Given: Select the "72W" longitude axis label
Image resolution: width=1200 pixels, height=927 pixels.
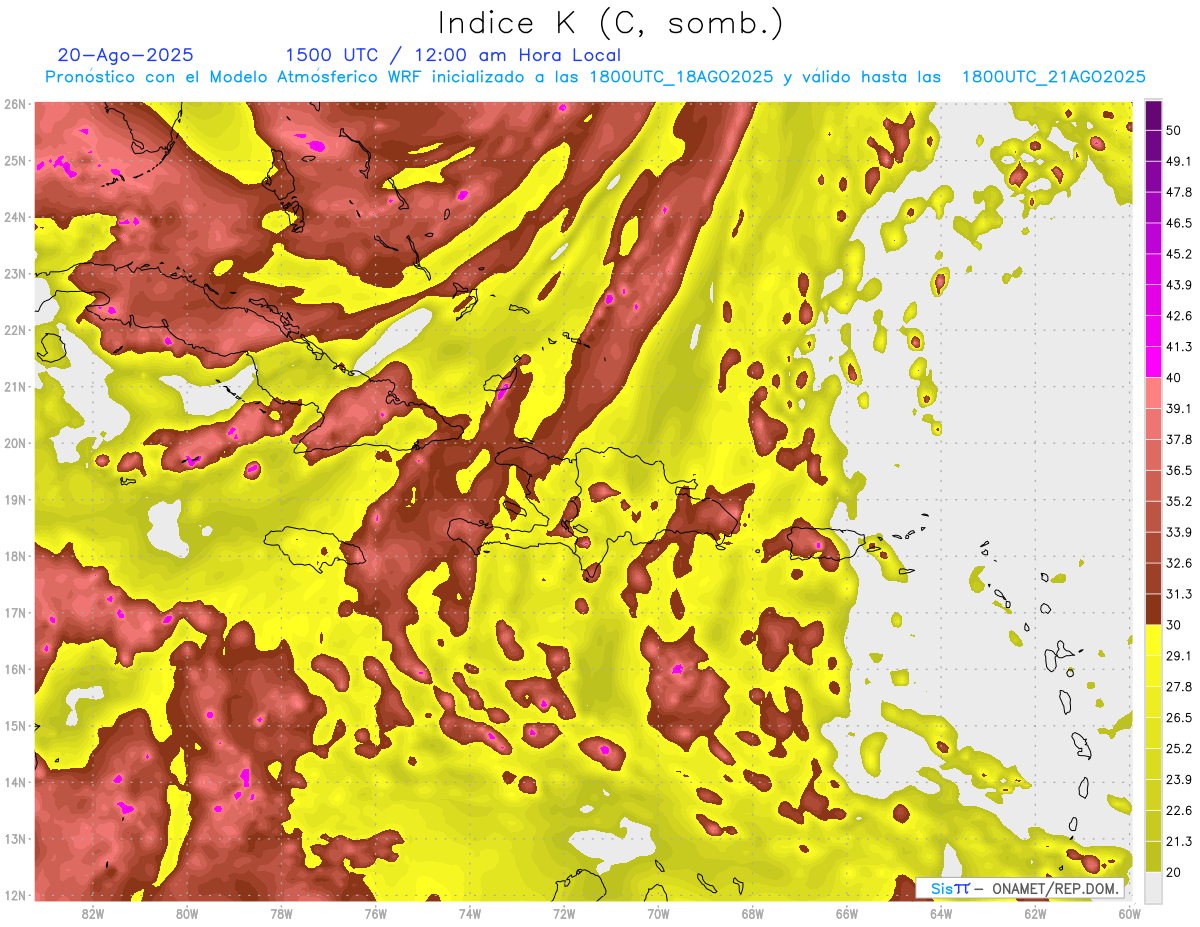Looking at the screenshot, I should tap(564, 914).
